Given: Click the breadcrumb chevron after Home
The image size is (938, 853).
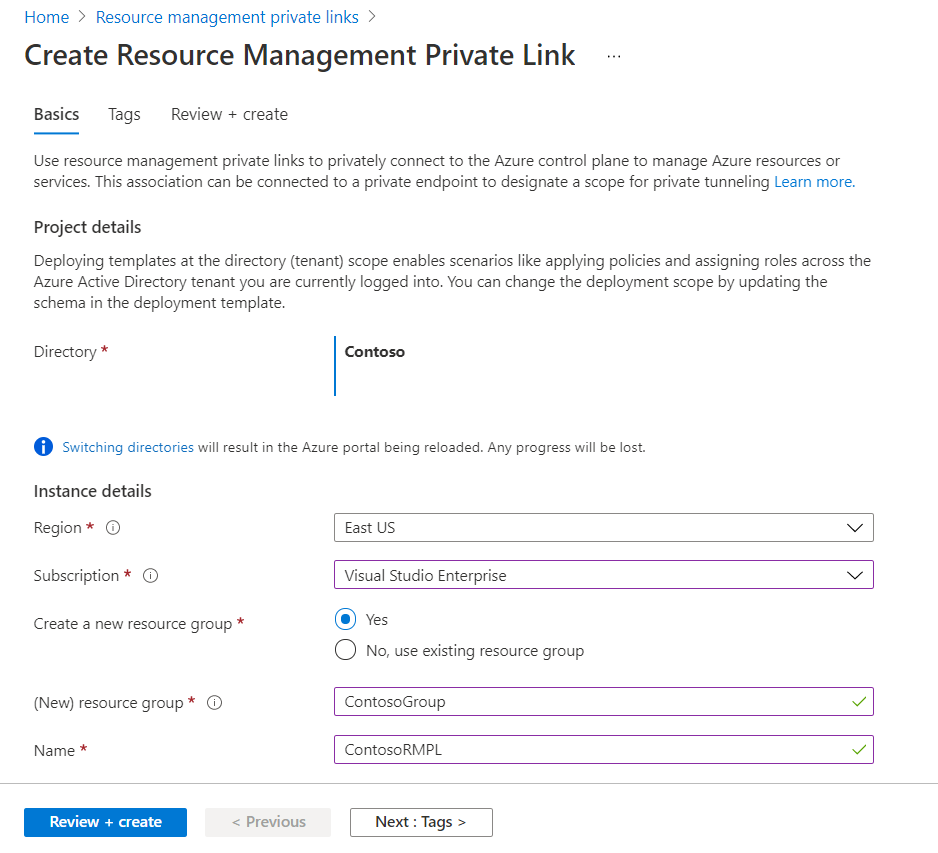Looking at the screenshot, I should point(83,17).
